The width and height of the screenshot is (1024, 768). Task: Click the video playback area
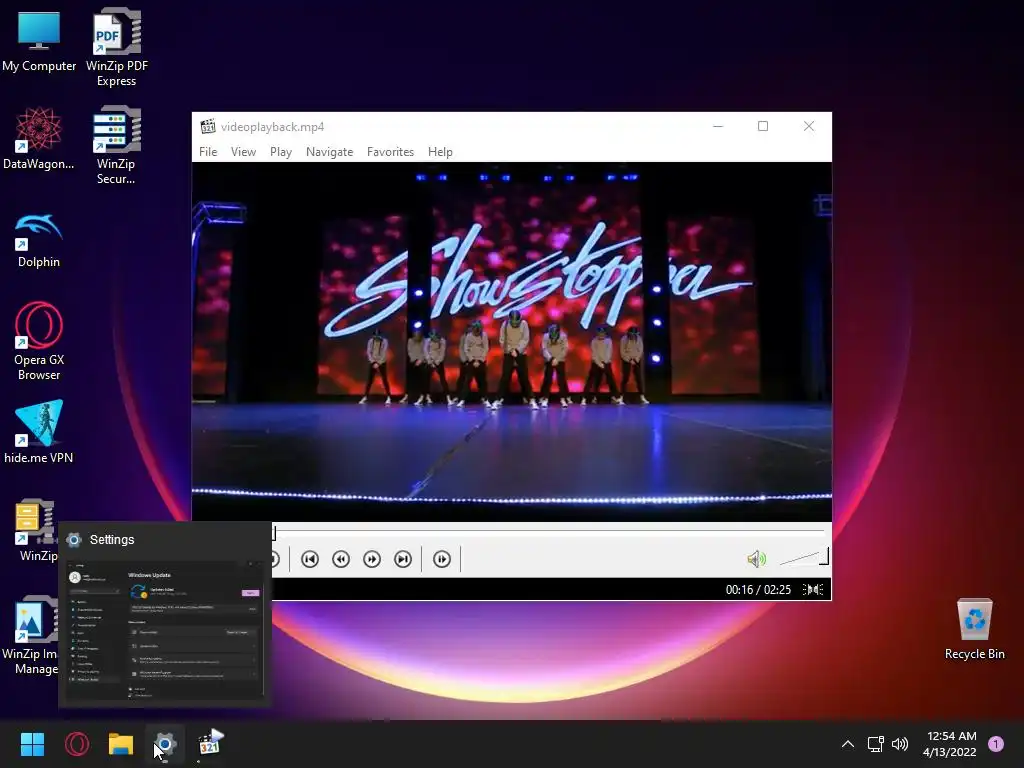click(511, 342)
